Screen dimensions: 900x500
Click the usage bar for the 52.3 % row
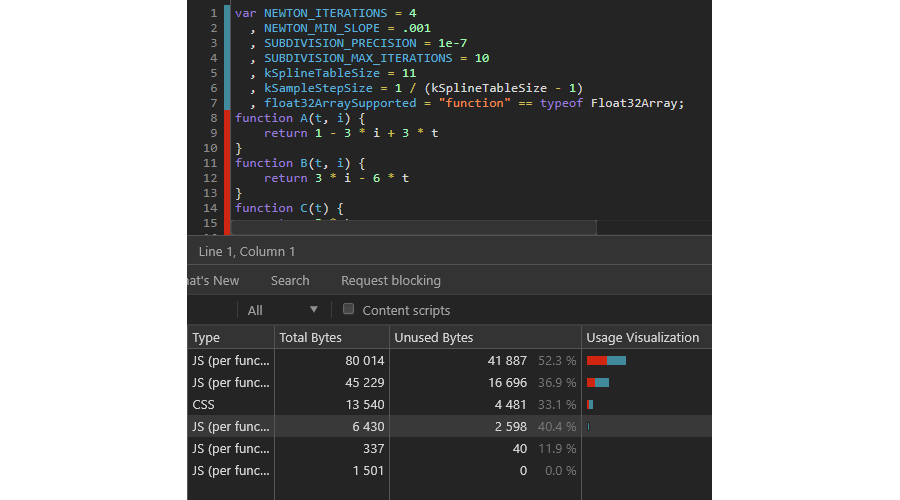(606, 361)
